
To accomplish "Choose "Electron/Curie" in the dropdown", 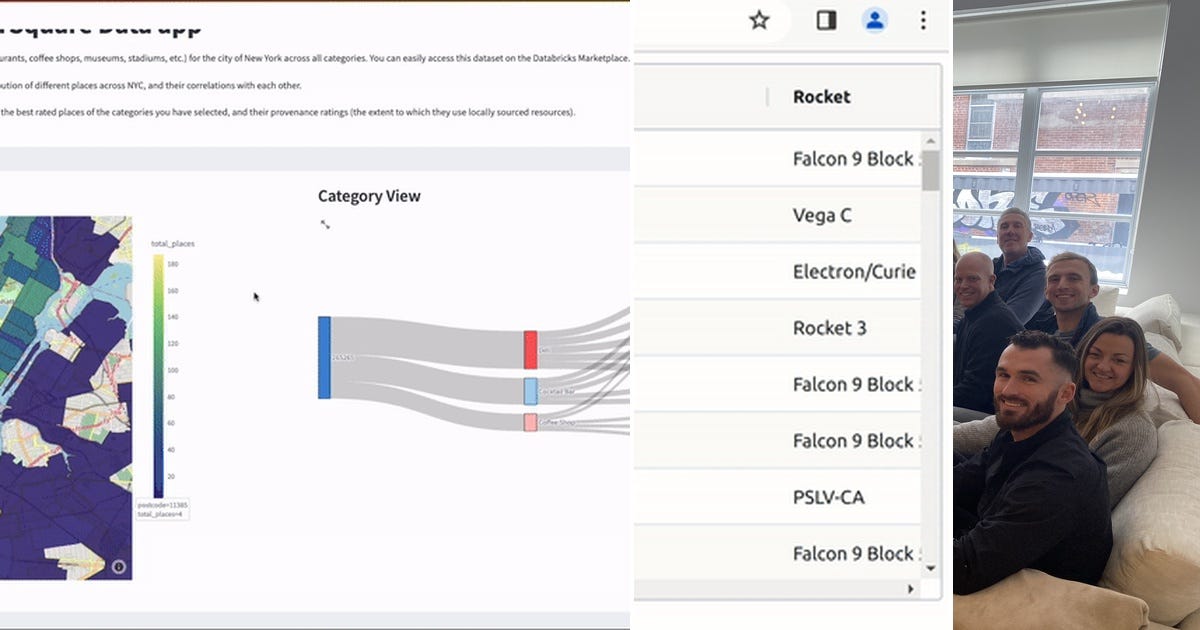I will point(853,271).
